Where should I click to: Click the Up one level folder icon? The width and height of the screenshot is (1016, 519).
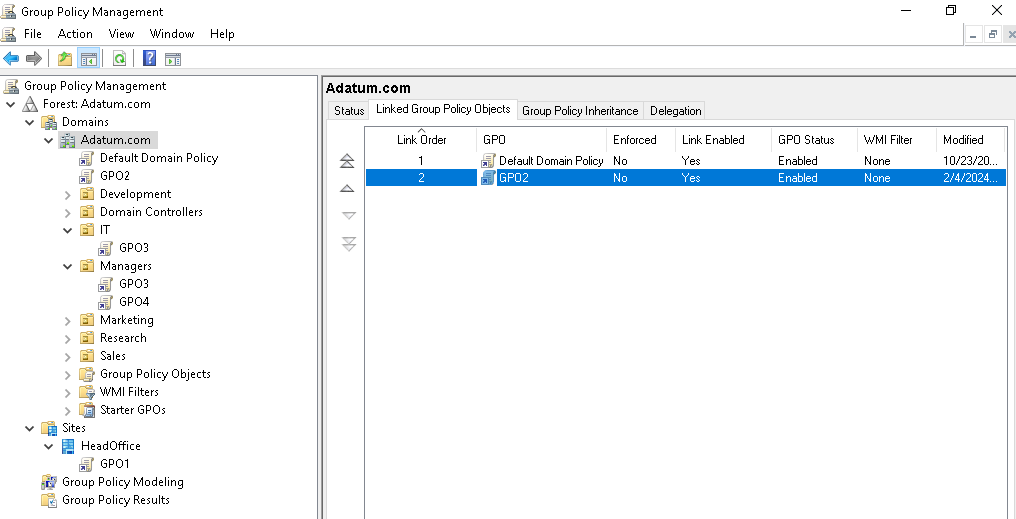pyautogui.click(x=64, y=59)
